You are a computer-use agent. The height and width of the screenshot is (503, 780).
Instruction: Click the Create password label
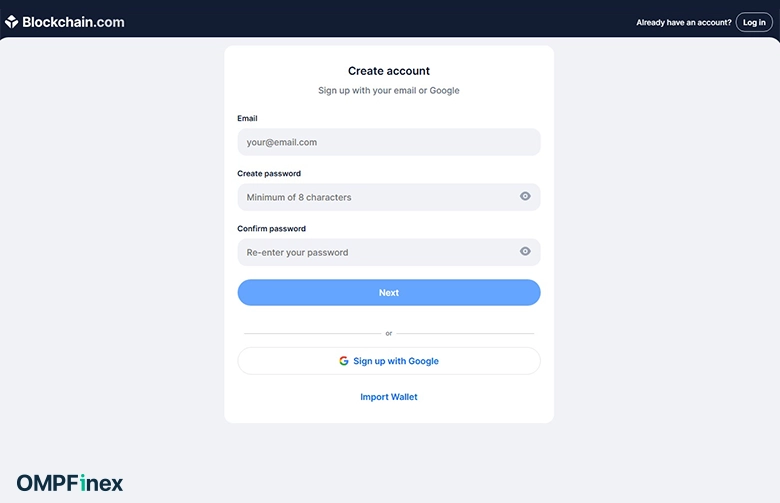point(269,174)
